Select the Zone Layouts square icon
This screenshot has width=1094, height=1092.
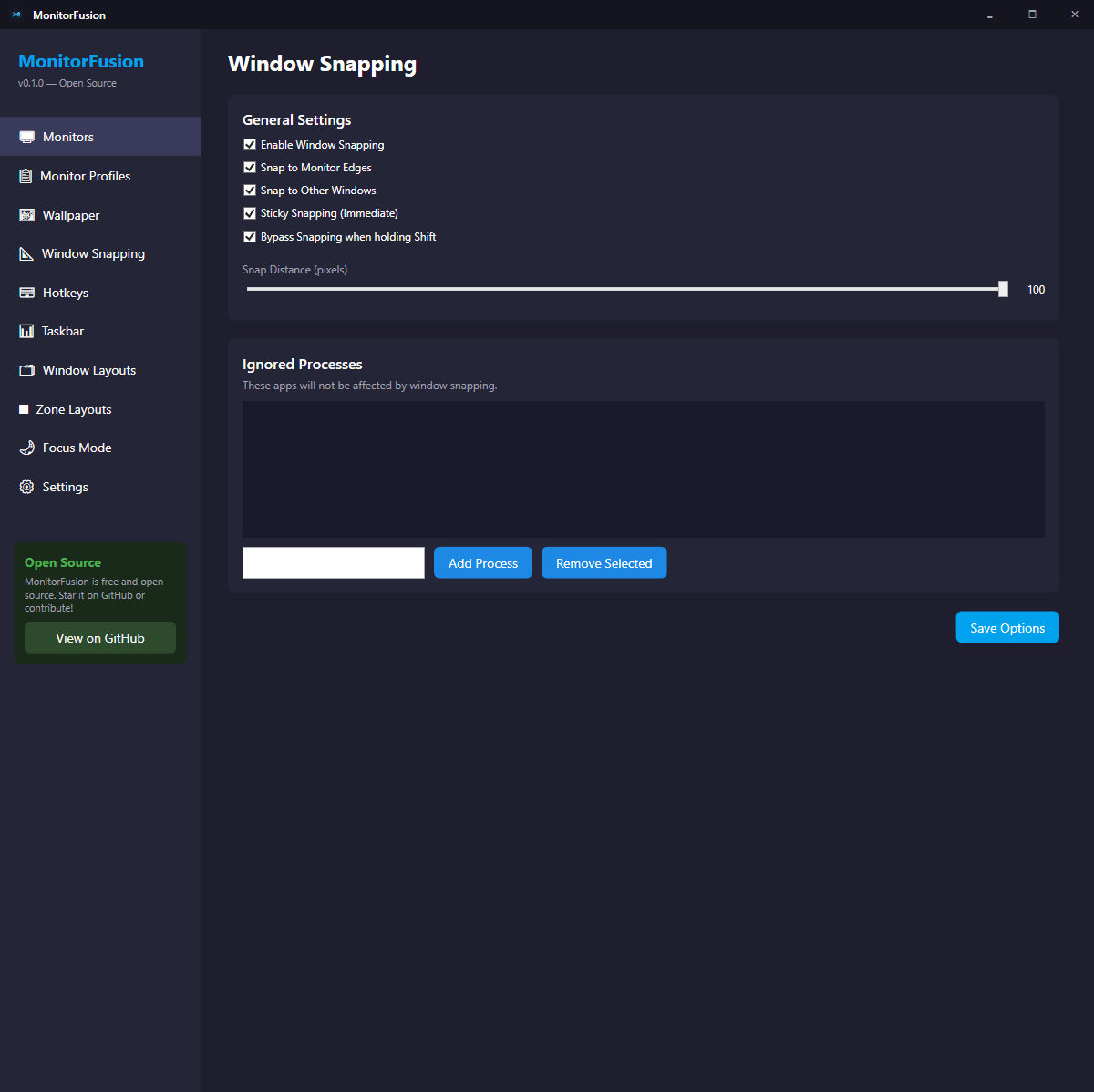(x=25, y=408)
